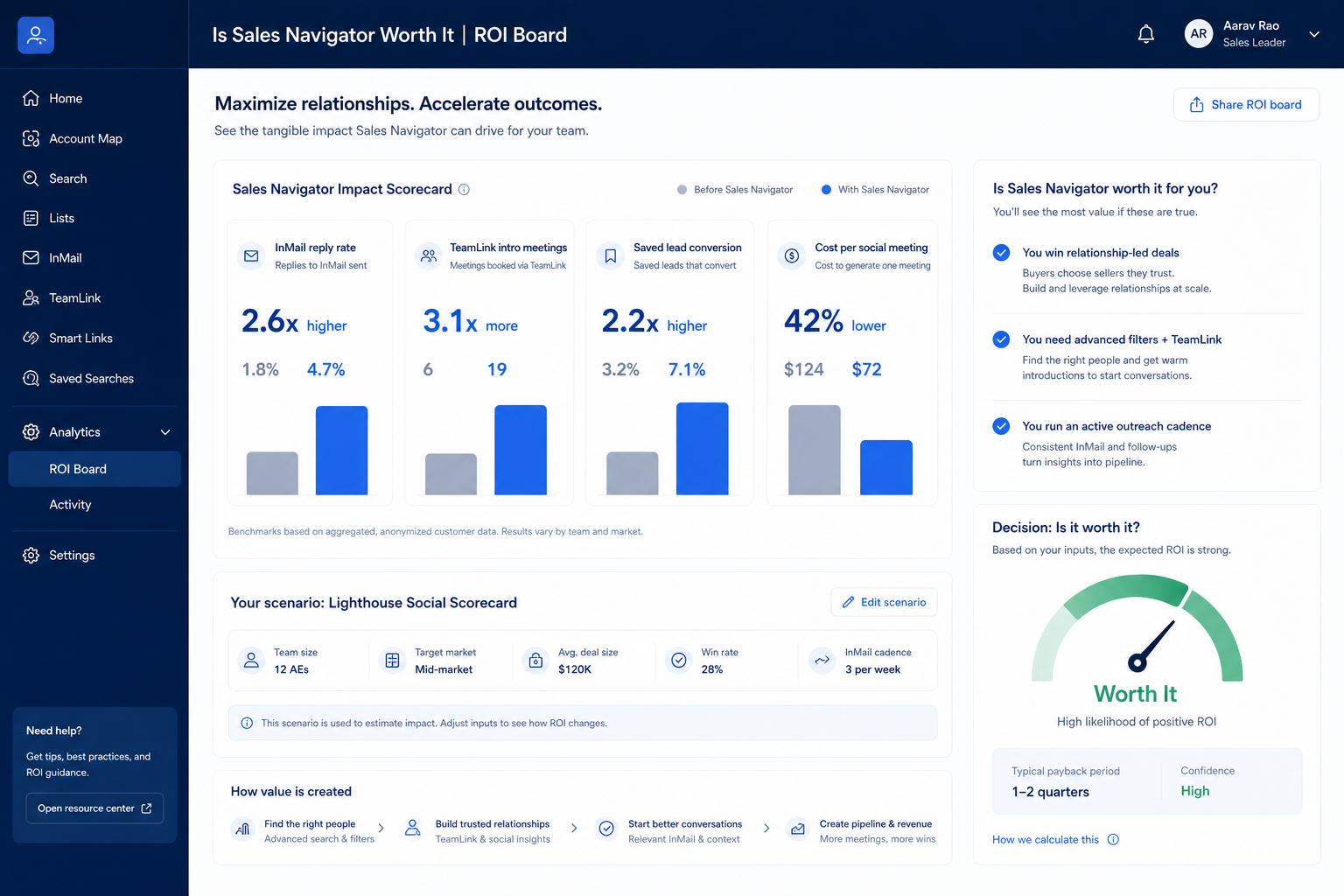Click scenario note info icon
This screenshot has width=1344, height=896.
pos(247,724)
